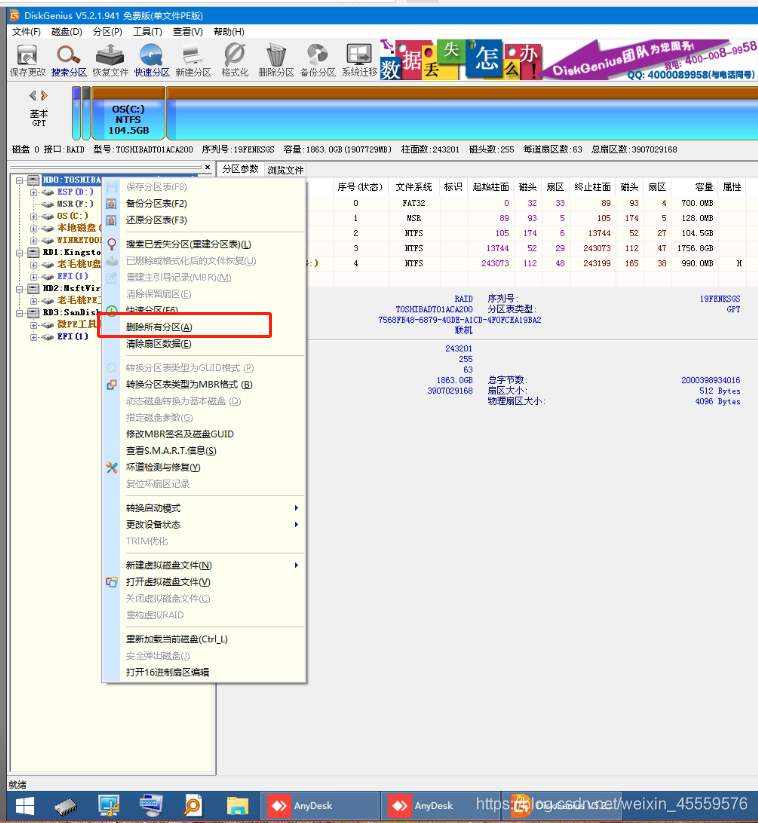Open the 新建虚拟磁盘文件(N) submenu
Image resolution: width=758 pixels, height=823 pixels.
pyautogui.click(x=204, y=565)
